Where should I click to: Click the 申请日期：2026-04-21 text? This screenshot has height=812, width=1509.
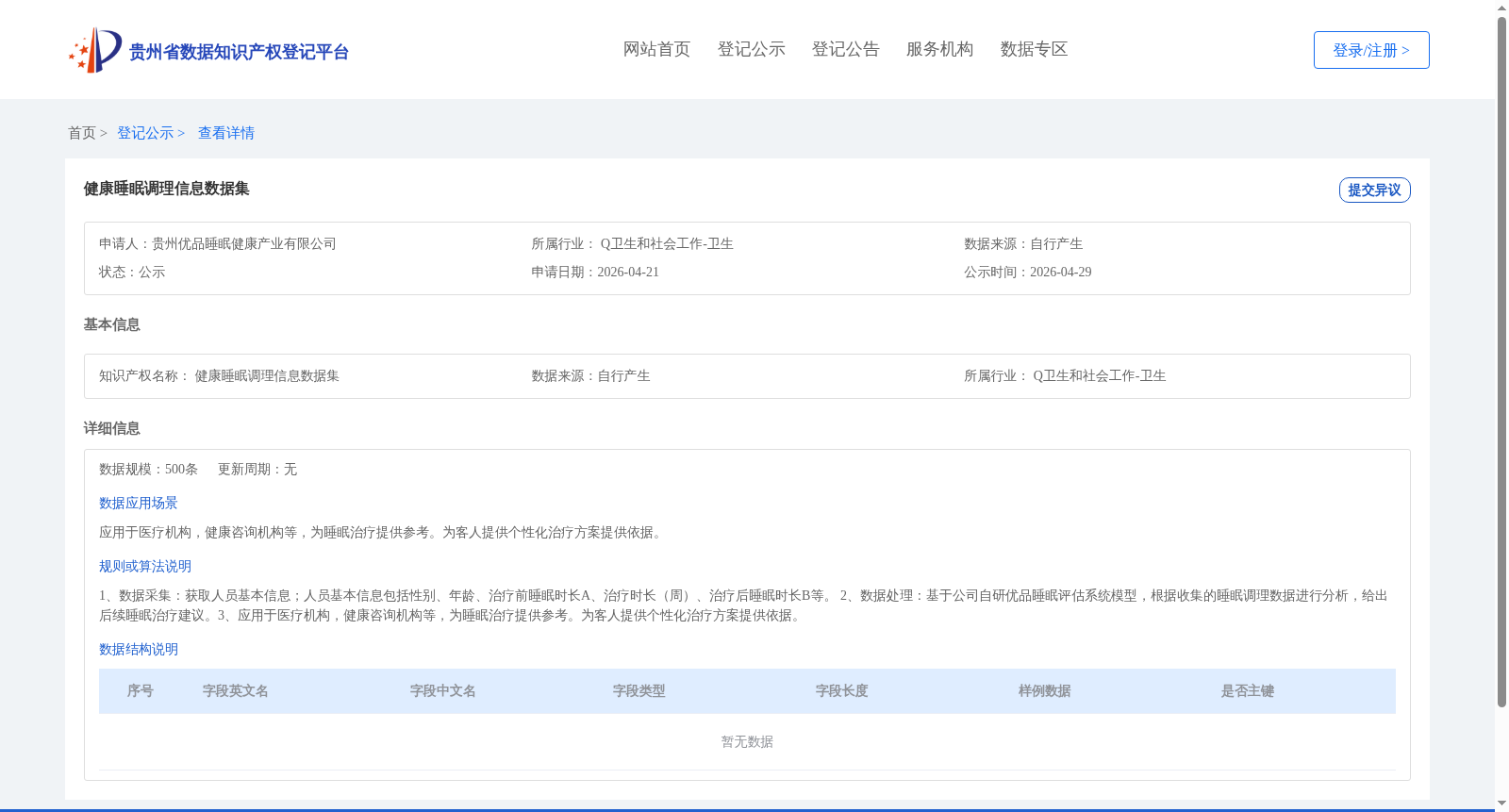[x=595, y=272]
